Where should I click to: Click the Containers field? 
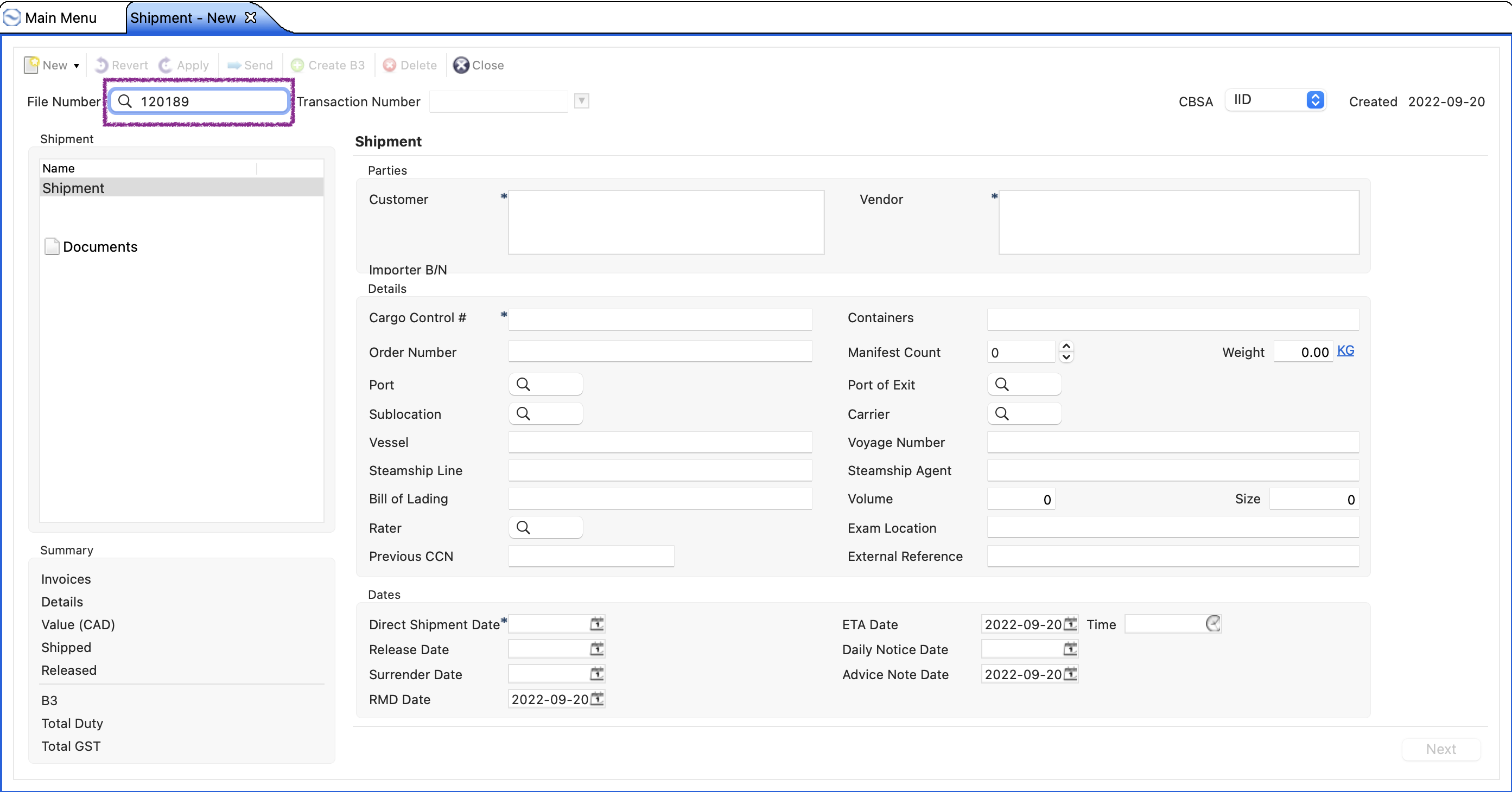1173,318
